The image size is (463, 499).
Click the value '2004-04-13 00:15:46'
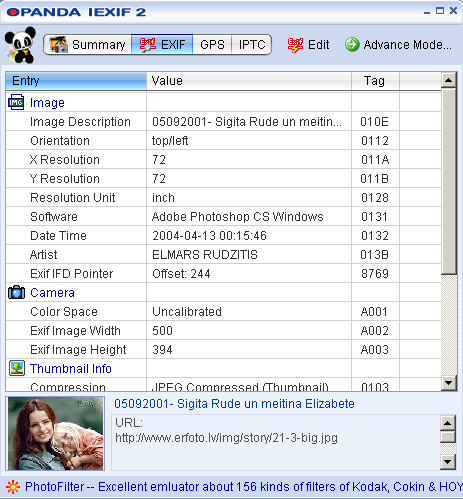209,236
